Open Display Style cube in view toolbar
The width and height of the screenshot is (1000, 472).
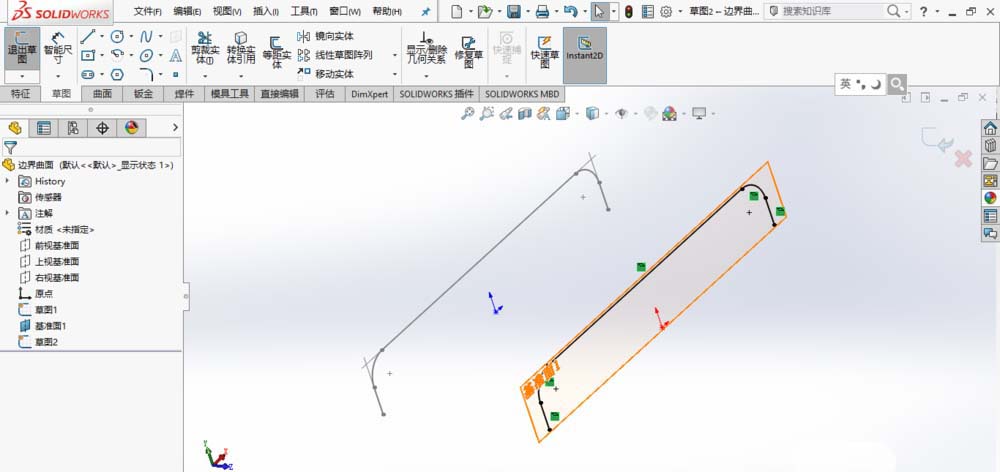tap(592, 114)
